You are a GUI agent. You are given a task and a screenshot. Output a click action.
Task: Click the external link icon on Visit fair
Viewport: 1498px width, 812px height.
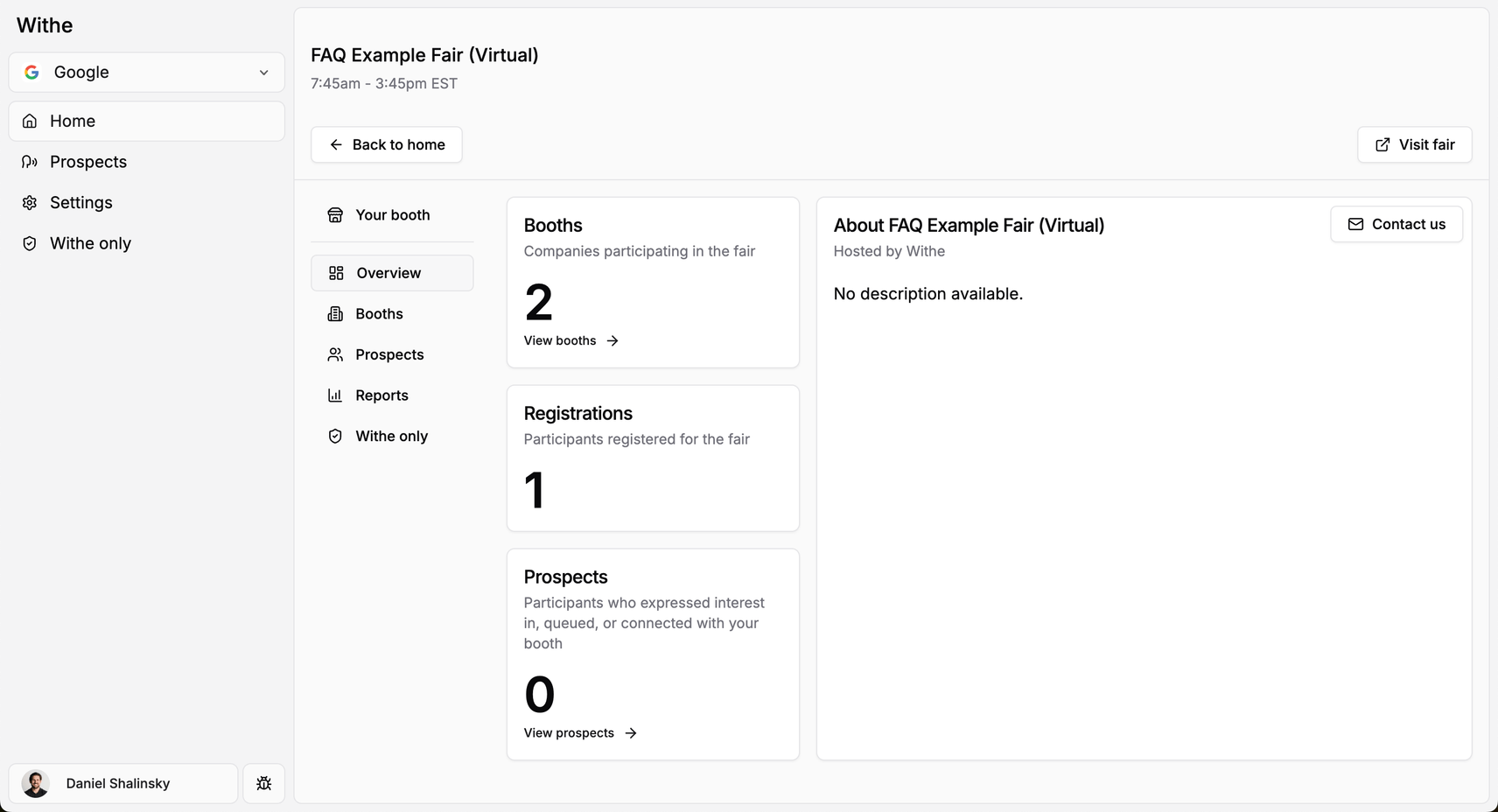(x=1382, y=144)
